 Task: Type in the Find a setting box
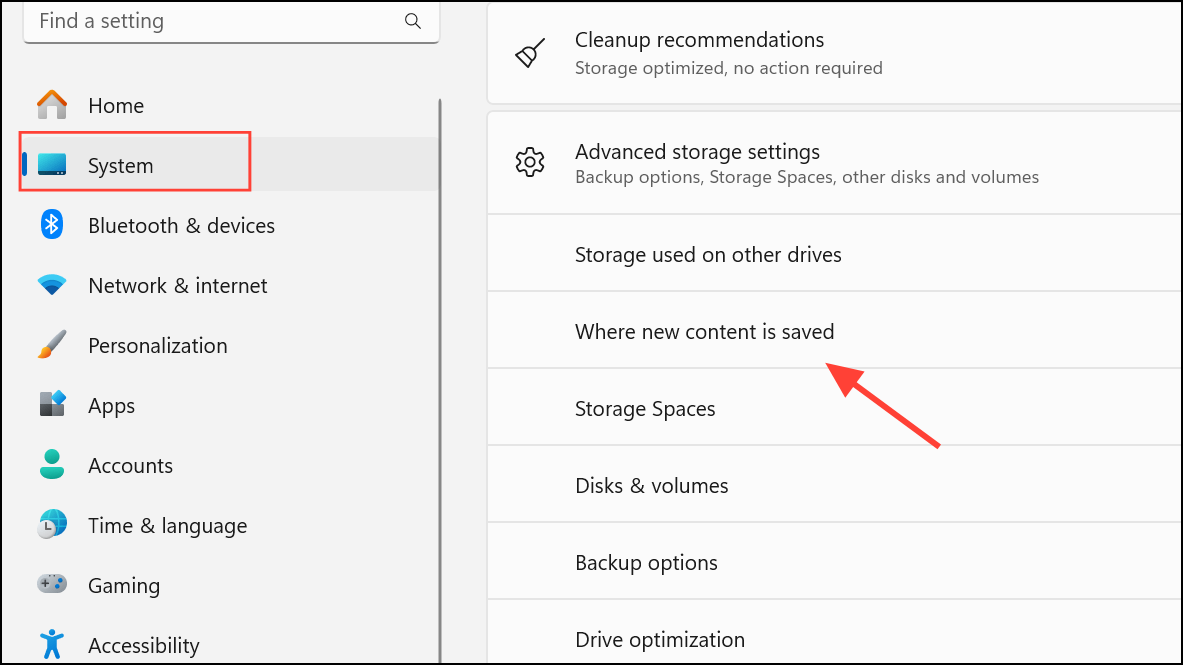pos(210,21)
